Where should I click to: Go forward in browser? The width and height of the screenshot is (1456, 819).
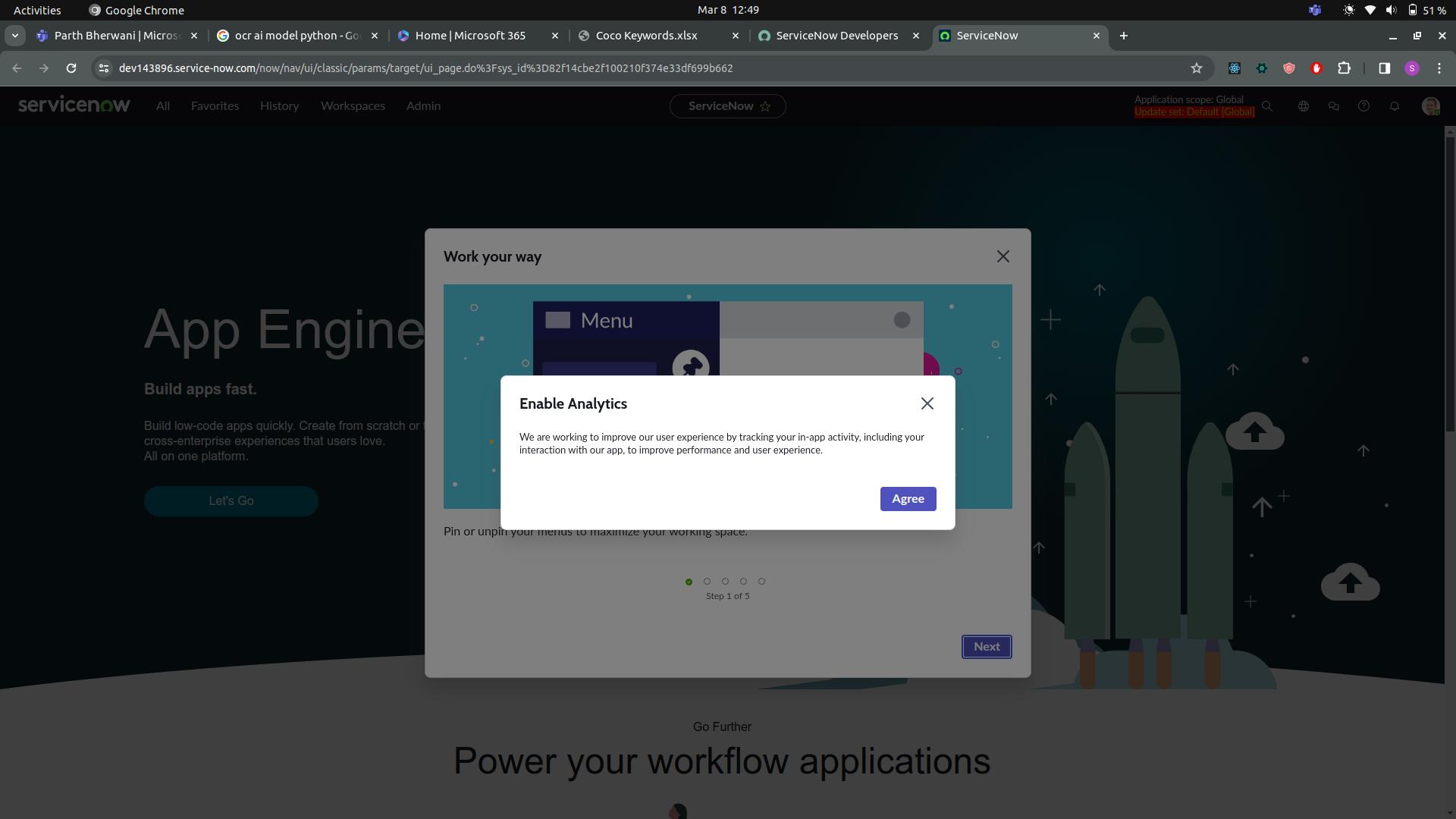(x=44, y=68)
